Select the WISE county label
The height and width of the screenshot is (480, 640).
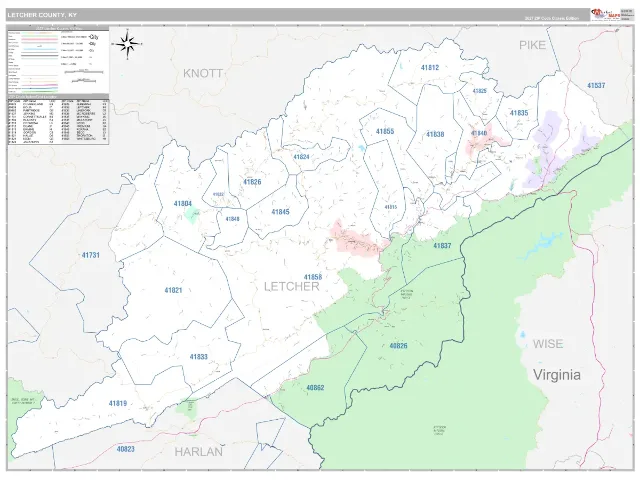point(548,344)
